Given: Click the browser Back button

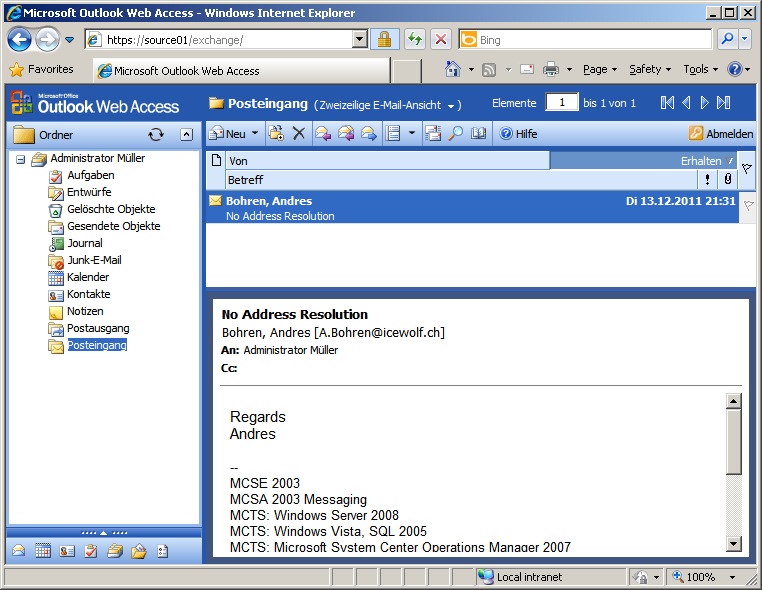Looking at the screenshot, I should (19, 40).
